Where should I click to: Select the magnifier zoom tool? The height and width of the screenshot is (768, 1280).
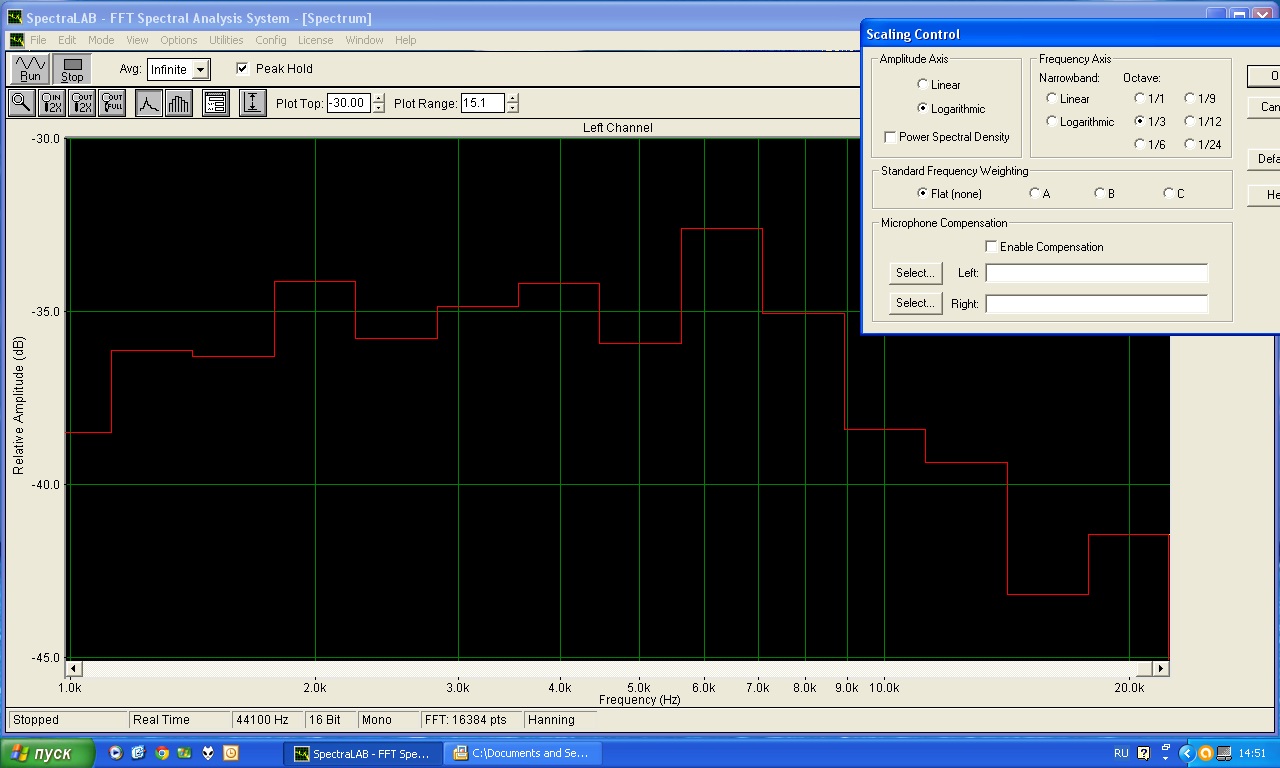tap(21, 103)
